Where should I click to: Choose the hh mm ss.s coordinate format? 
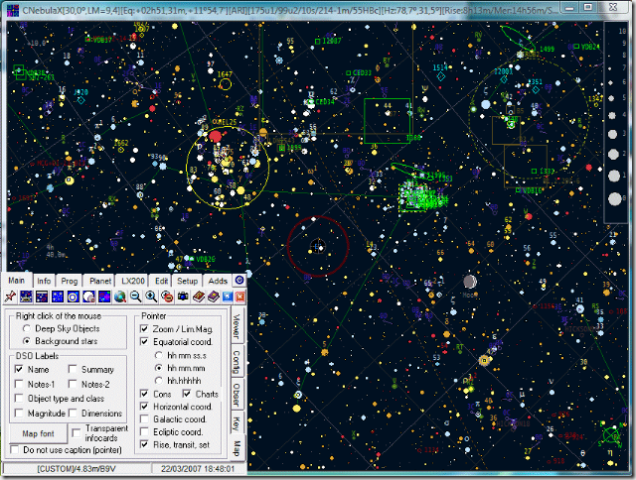pos(159,355)
